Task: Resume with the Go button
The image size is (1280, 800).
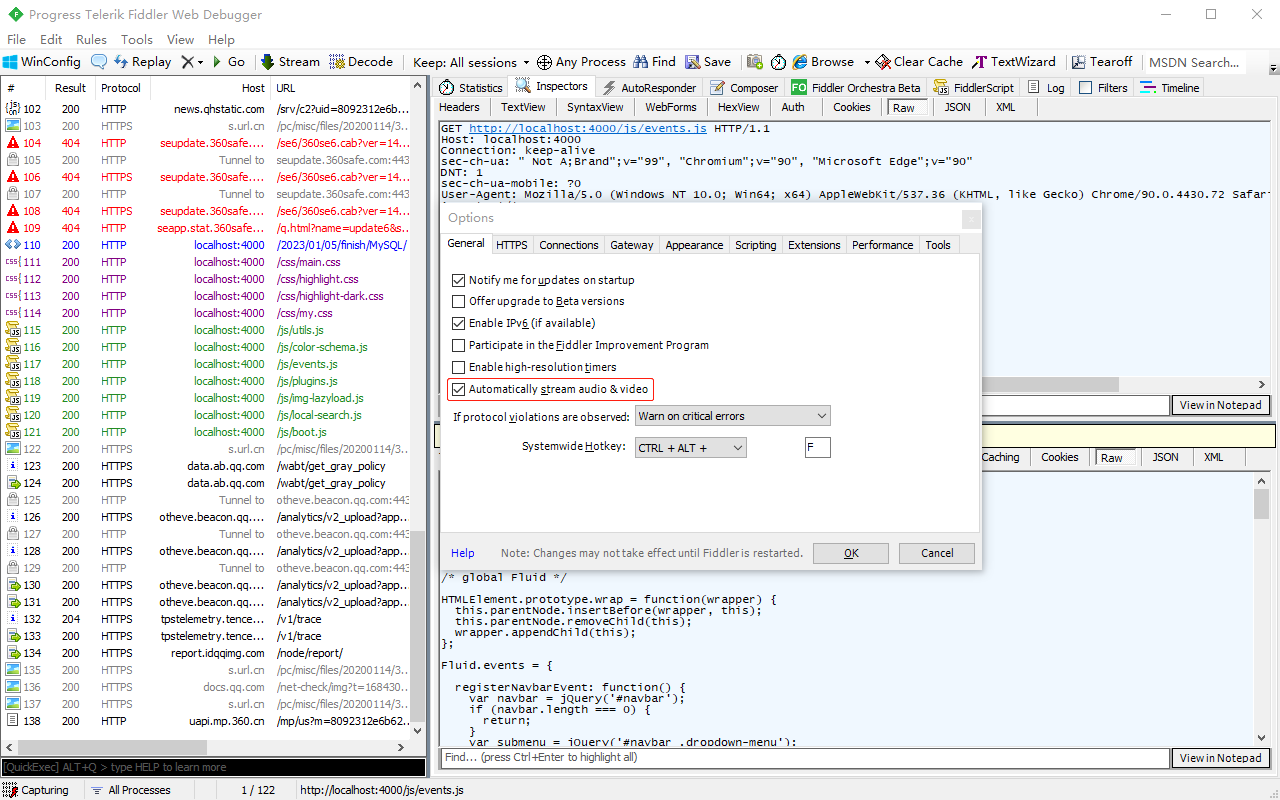Action: pos(228,62)
